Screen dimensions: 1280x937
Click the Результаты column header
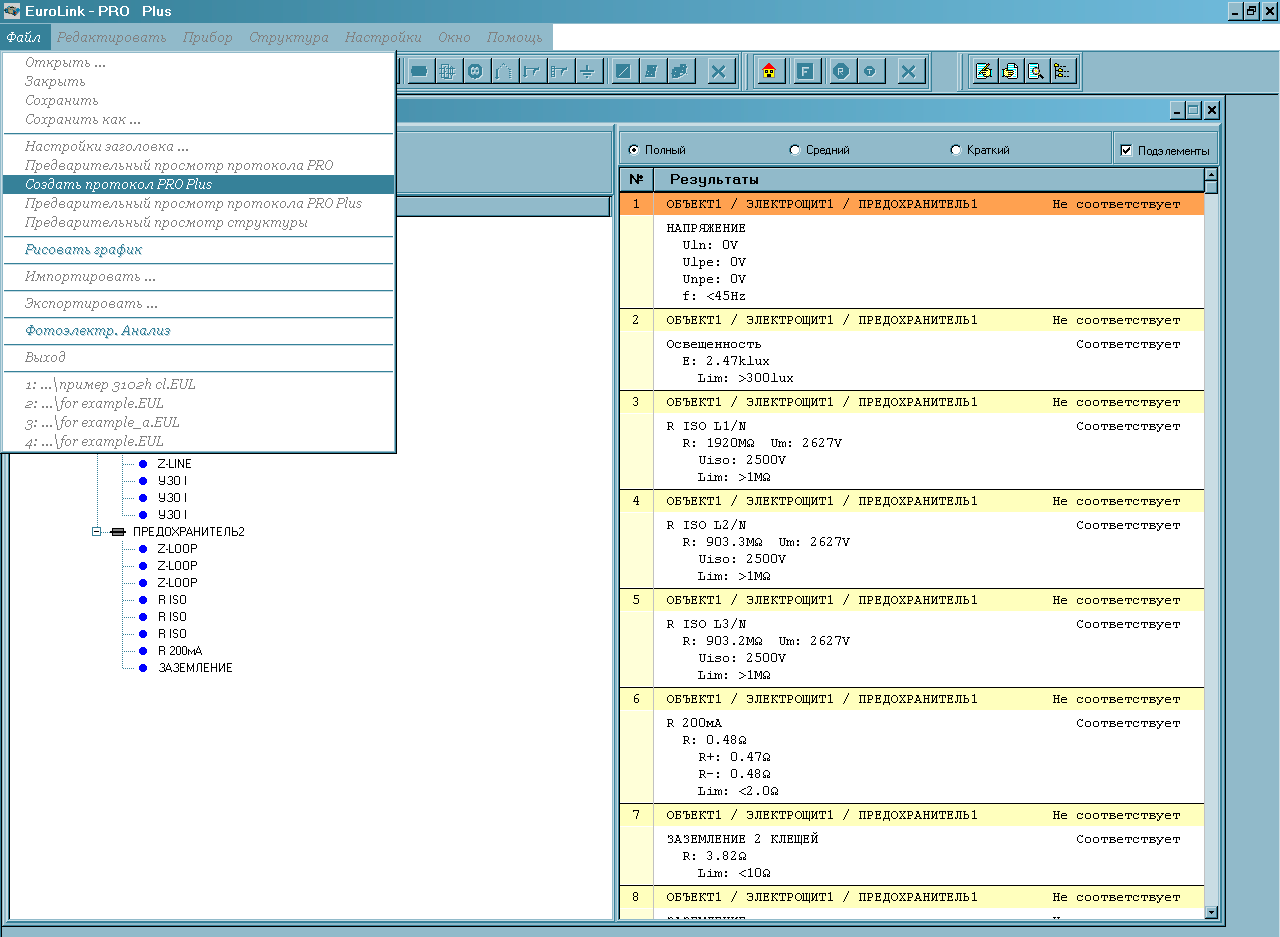928,179
